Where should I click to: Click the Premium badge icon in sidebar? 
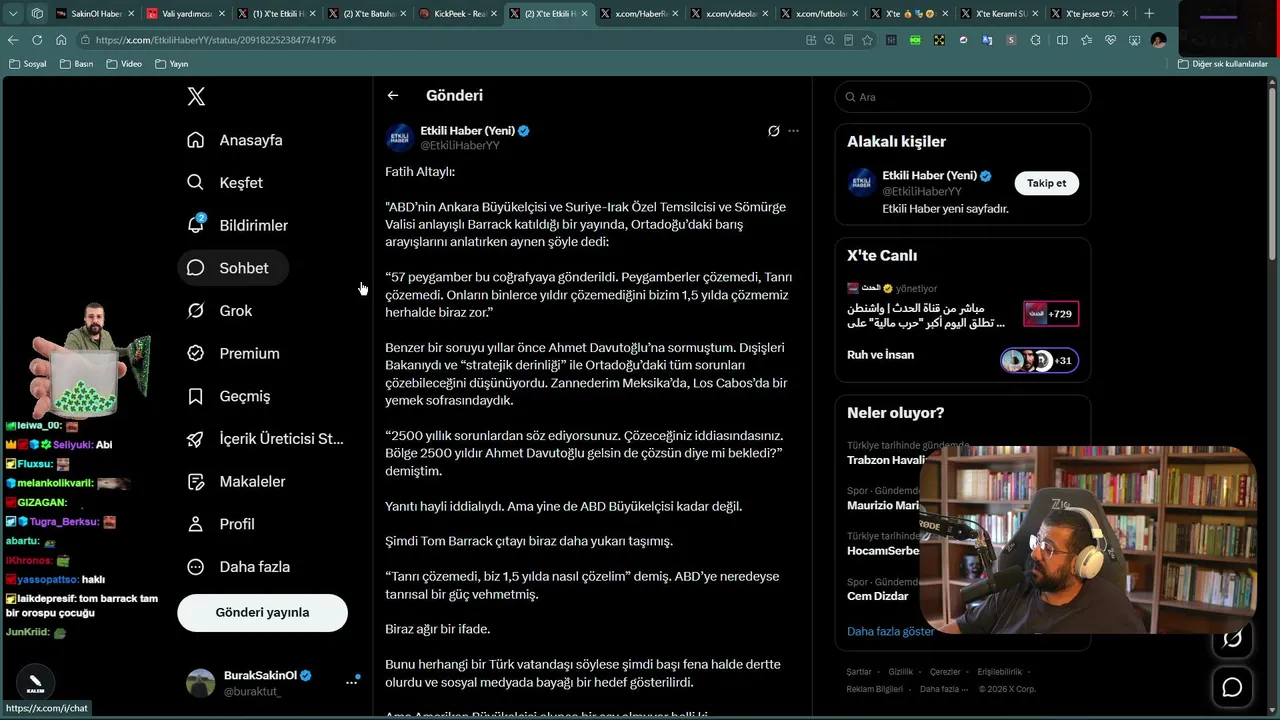coord(196,353)
